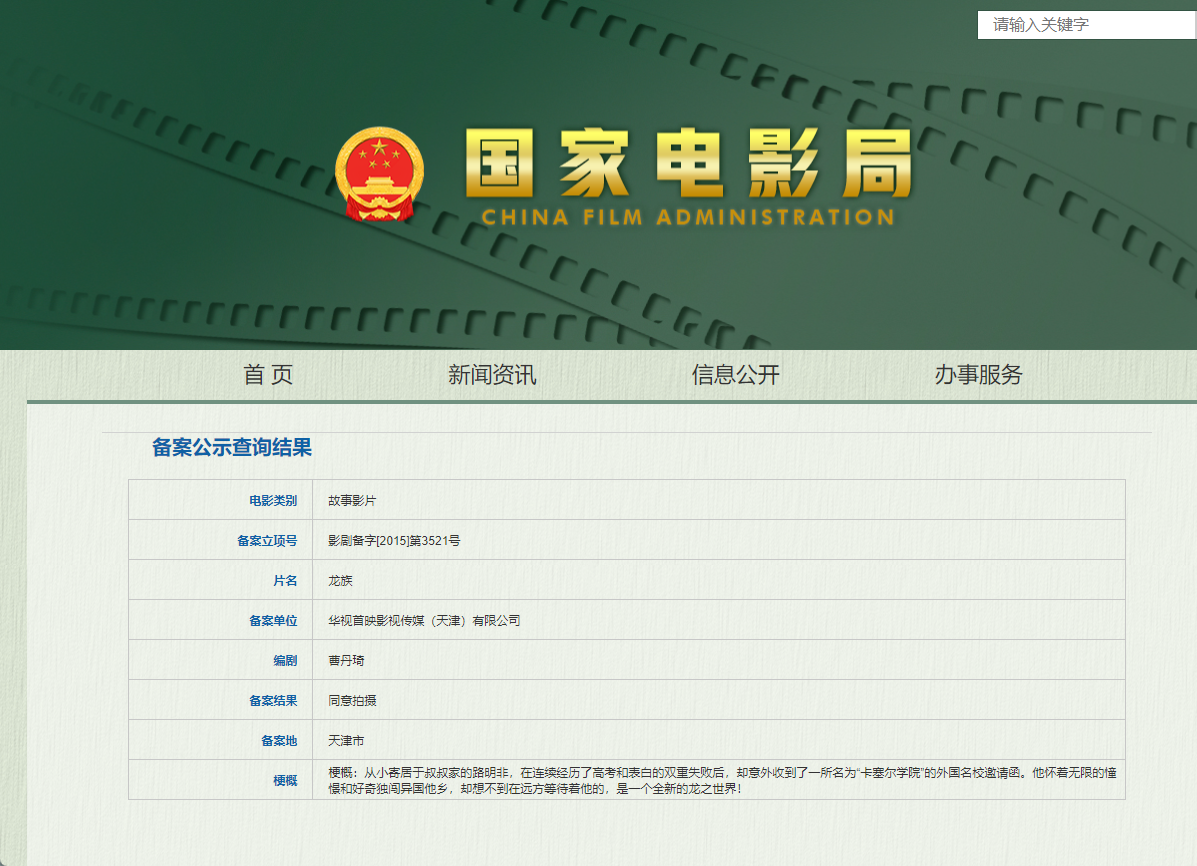Click the 备案立项号 label

click(x=266, y=541)
